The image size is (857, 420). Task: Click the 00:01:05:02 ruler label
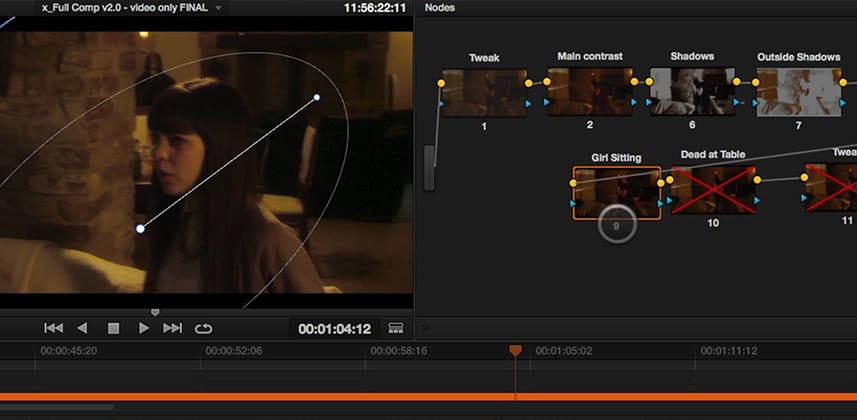pyautogui.click(x=564, y=351)
